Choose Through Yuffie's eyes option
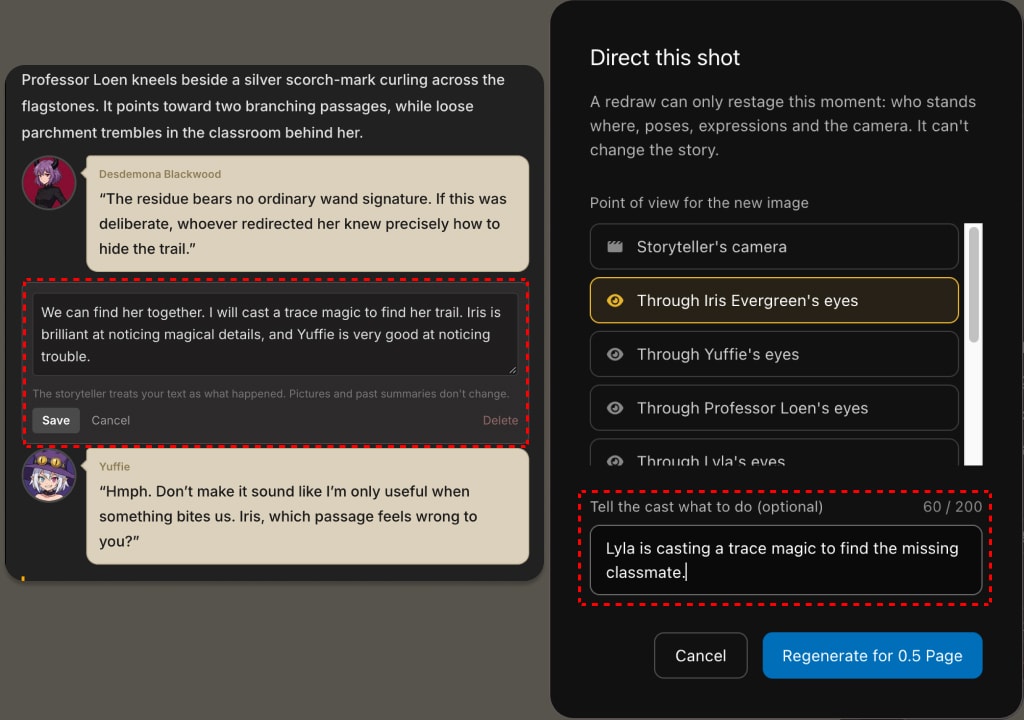Viewport: 1024px width, 720px height. click(774, 354)
